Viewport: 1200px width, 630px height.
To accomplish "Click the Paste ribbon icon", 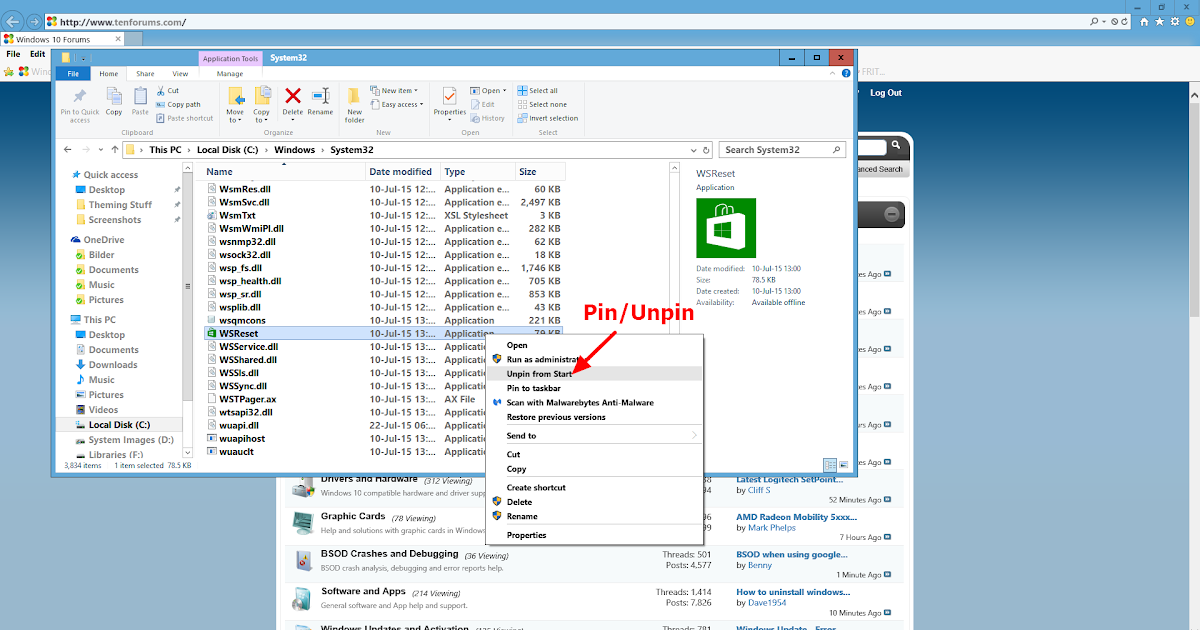I will tap(140, 96).
